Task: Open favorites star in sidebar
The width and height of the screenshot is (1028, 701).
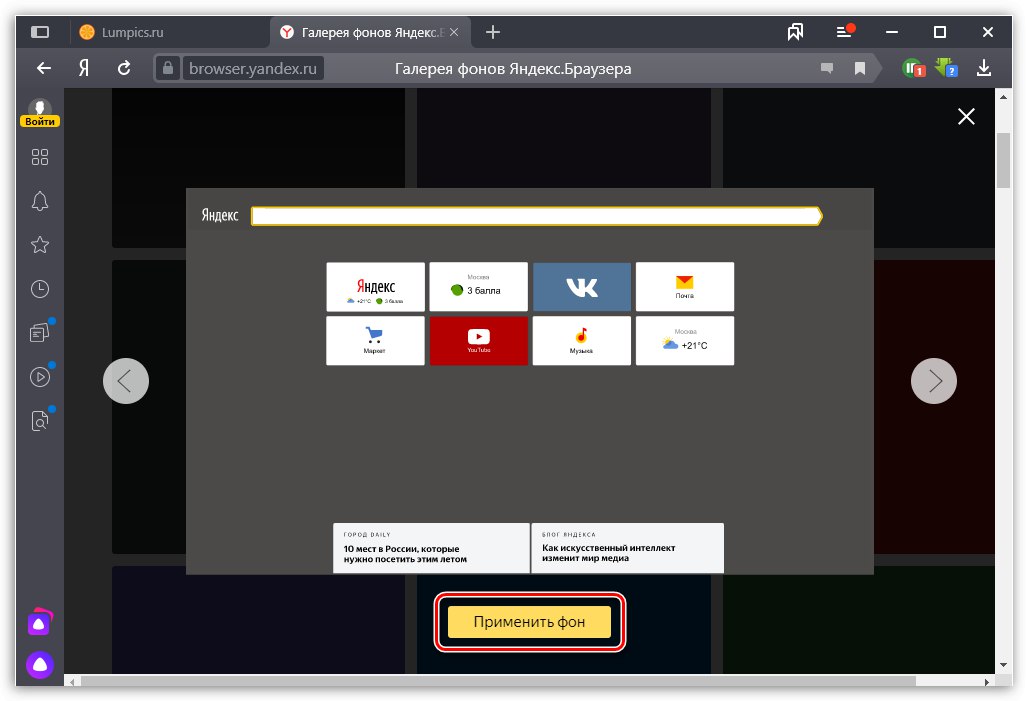Action: point(40,245)
